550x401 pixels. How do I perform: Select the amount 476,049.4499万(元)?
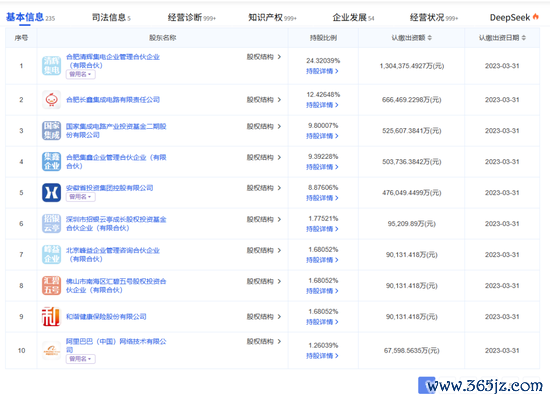(412, 193)
